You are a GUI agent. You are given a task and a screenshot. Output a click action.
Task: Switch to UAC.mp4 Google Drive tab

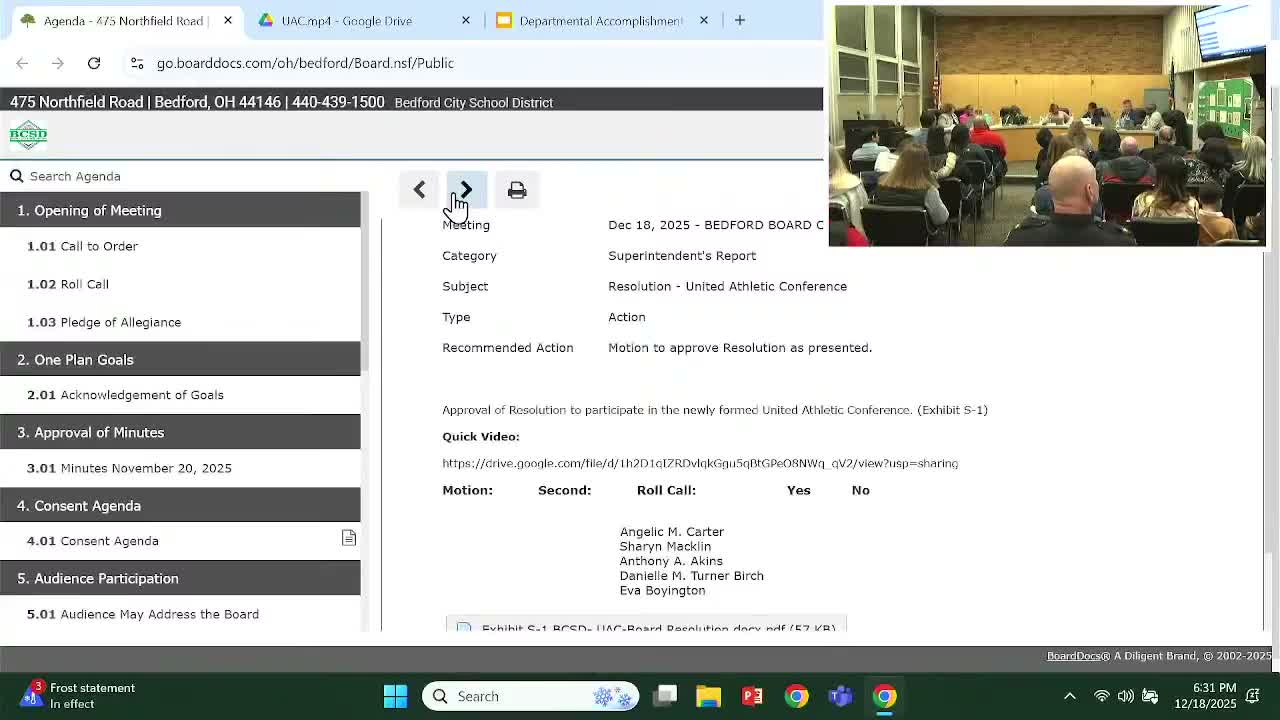[346, 20]
